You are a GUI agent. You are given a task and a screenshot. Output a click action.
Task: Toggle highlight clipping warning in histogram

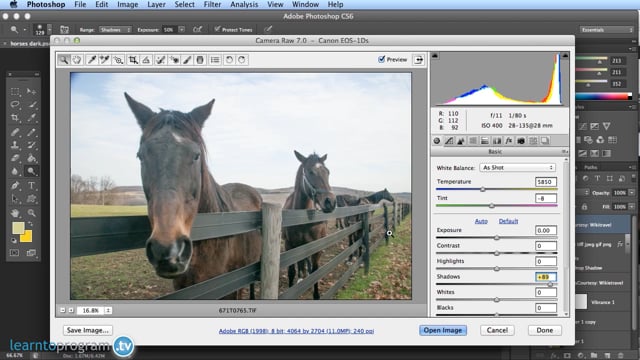pos(564,56)
